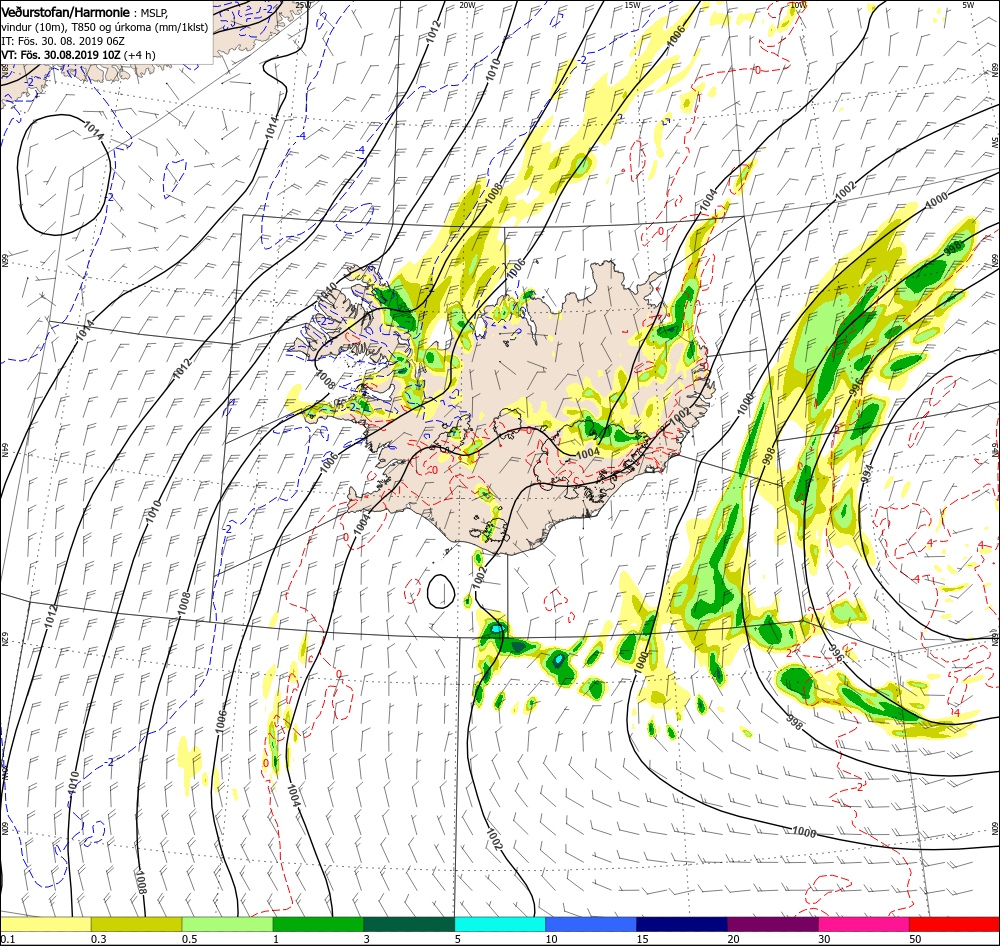Click the '994' isobar label
Screen dimensions: 1000x946
865,471
